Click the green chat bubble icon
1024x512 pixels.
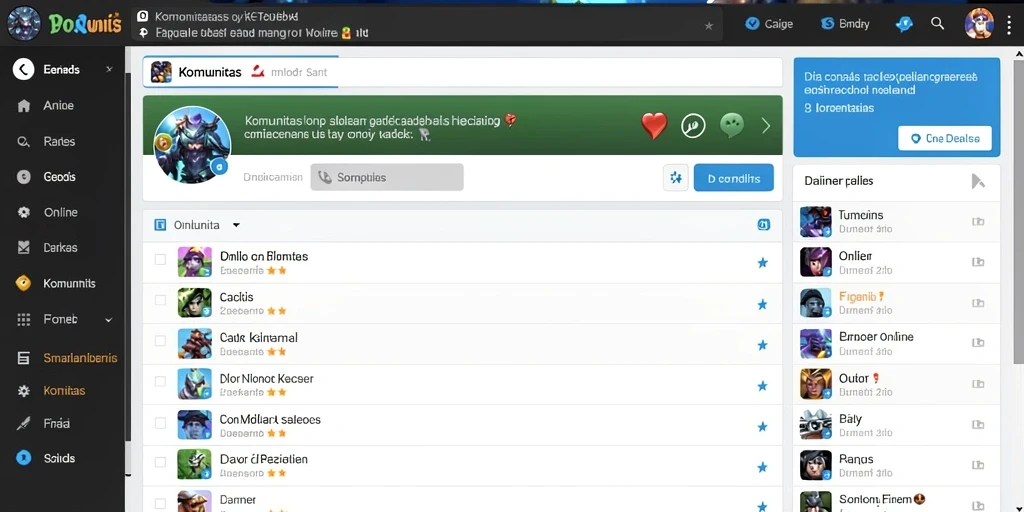click(x=731, y=125)
